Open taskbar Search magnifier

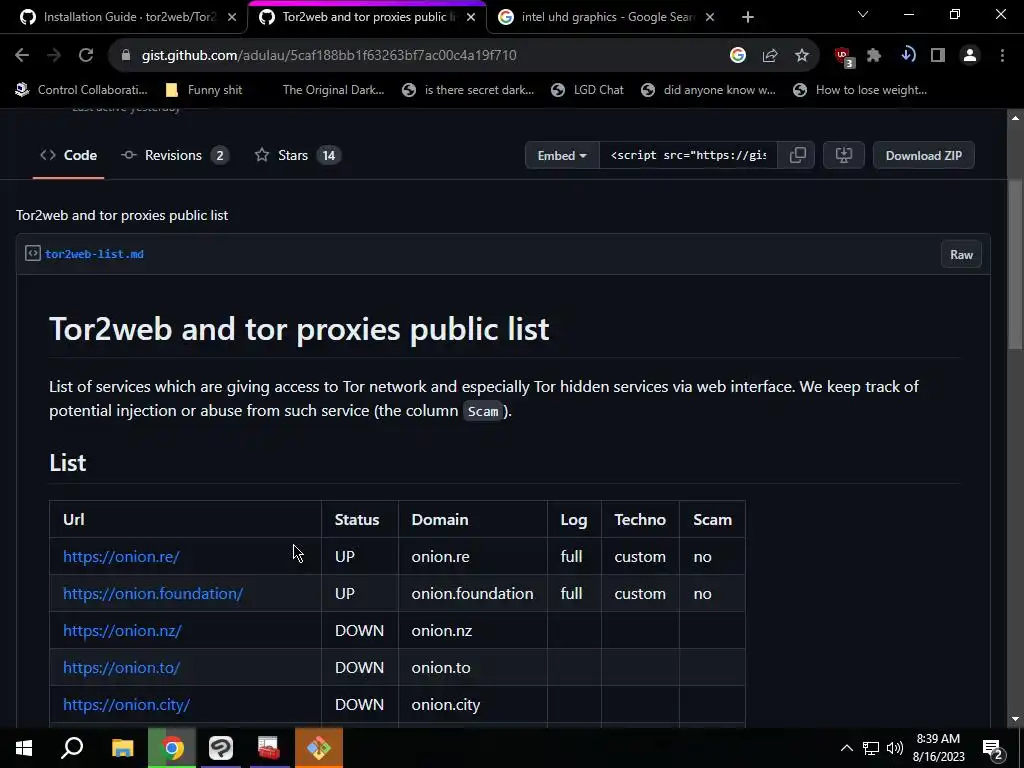[x=72, y=748]
